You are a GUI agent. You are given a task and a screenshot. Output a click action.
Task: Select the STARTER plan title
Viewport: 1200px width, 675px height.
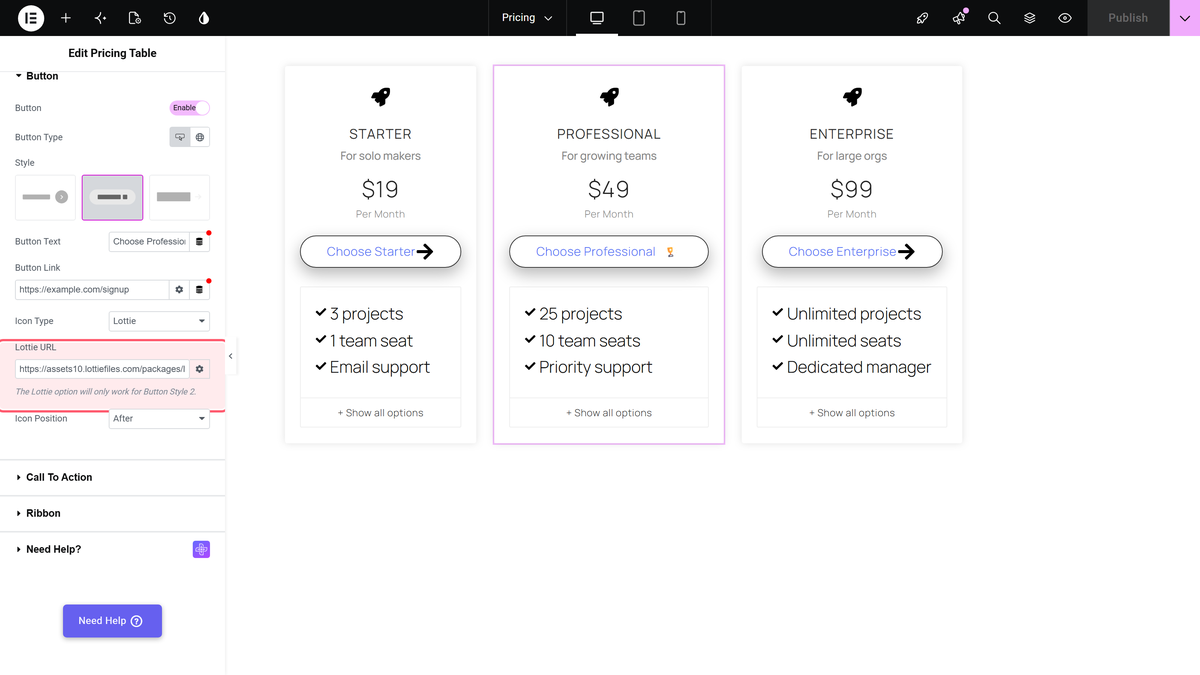tap(380, 134)
